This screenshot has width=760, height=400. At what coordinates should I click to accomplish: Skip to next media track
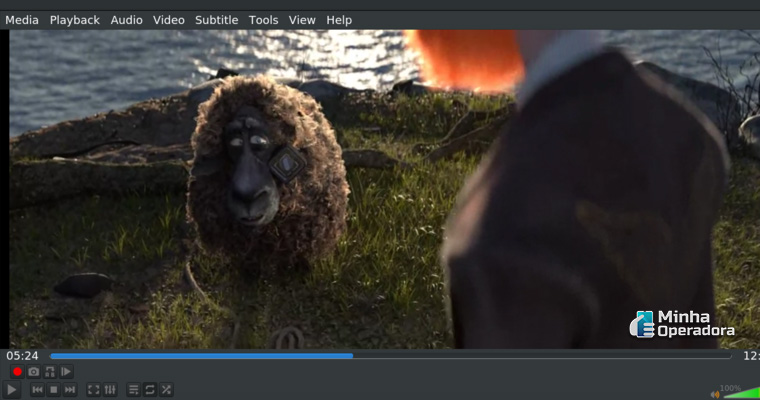(70, 390)
